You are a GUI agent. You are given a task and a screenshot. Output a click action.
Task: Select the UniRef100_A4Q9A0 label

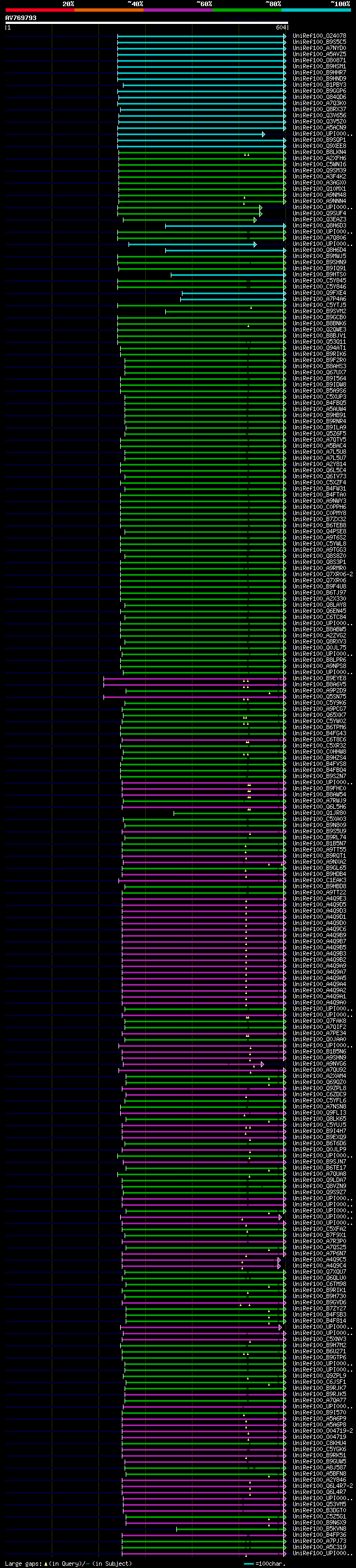(x=319, y=1002)
